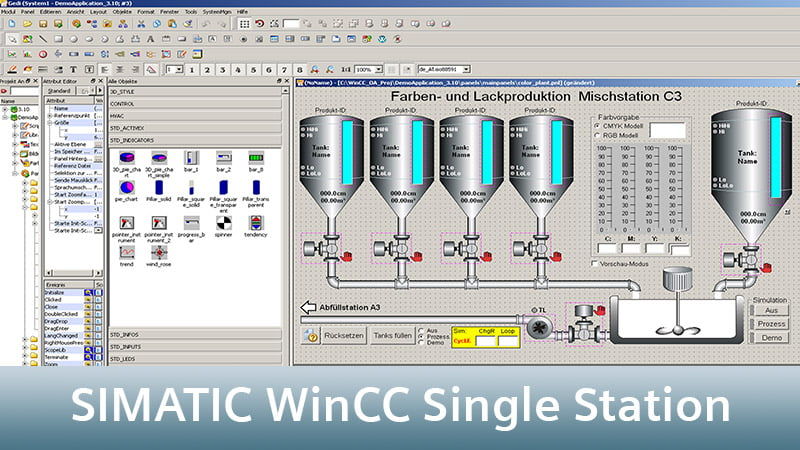
Task: Click the Rücksetzen button
Action: pyautogui.click(x=344, y=336)
